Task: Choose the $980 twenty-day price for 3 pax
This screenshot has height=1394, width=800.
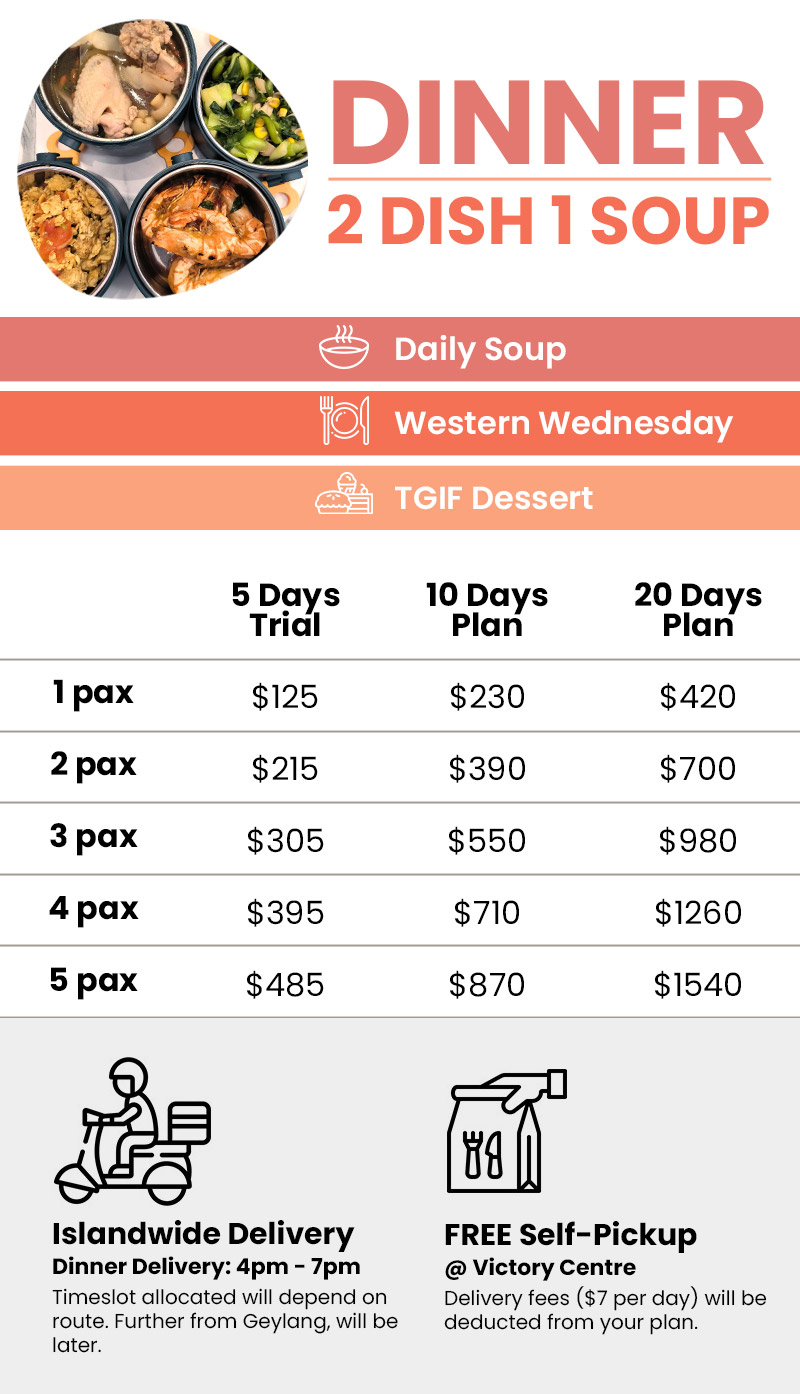Action: point(698,841)
